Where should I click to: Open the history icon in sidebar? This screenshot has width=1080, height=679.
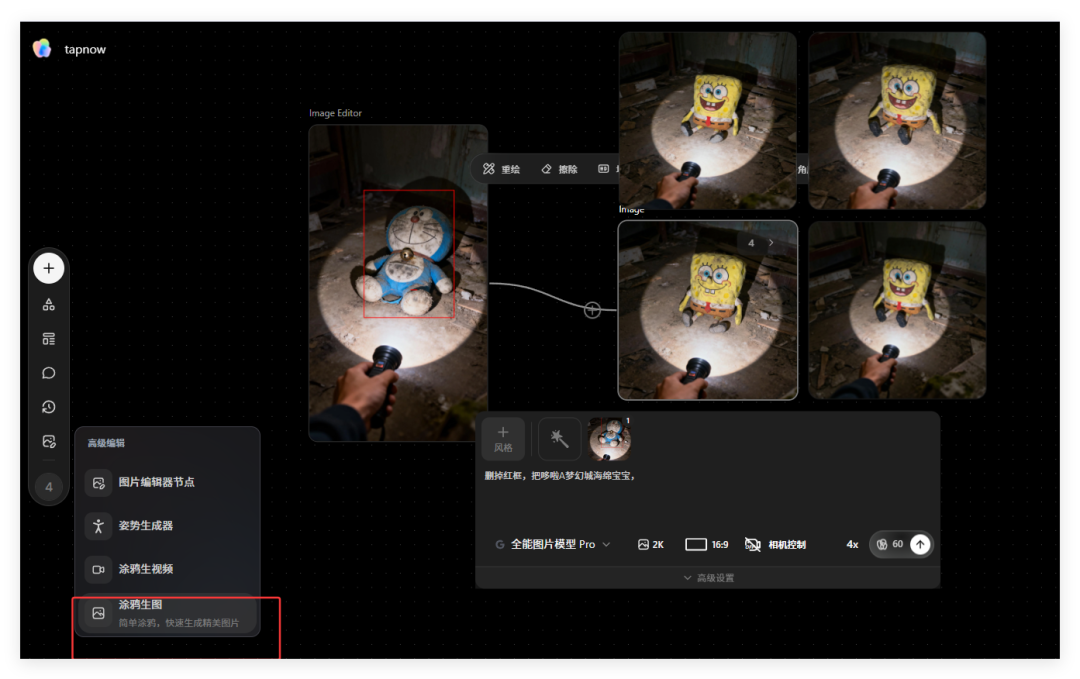pos(48,406)
